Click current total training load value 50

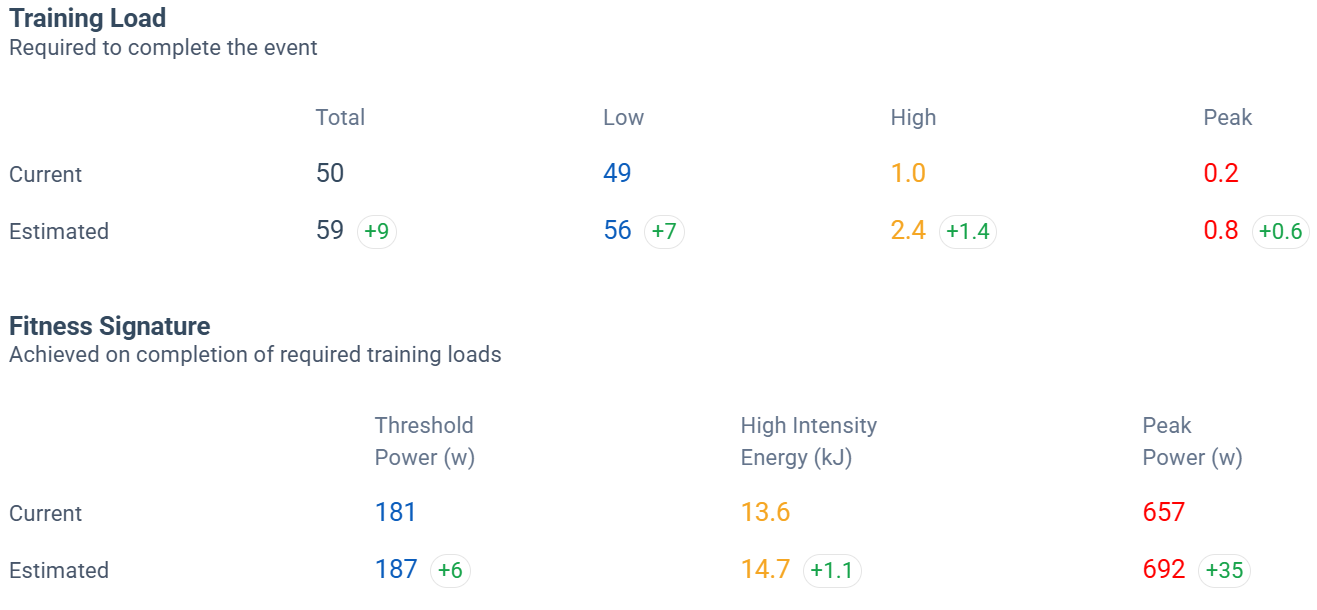[330, 174]
